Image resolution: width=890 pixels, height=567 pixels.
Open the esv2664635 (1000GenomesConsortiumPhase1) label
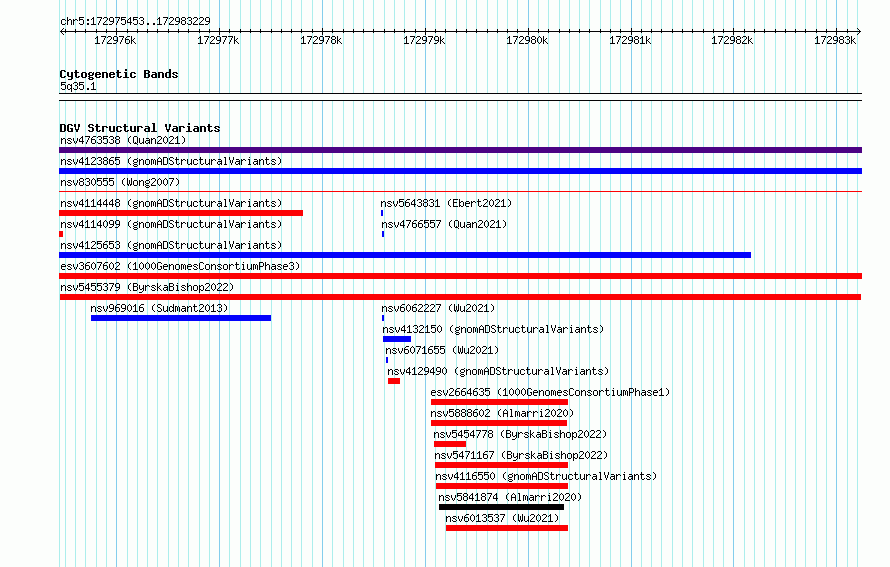tap(551, 392)
